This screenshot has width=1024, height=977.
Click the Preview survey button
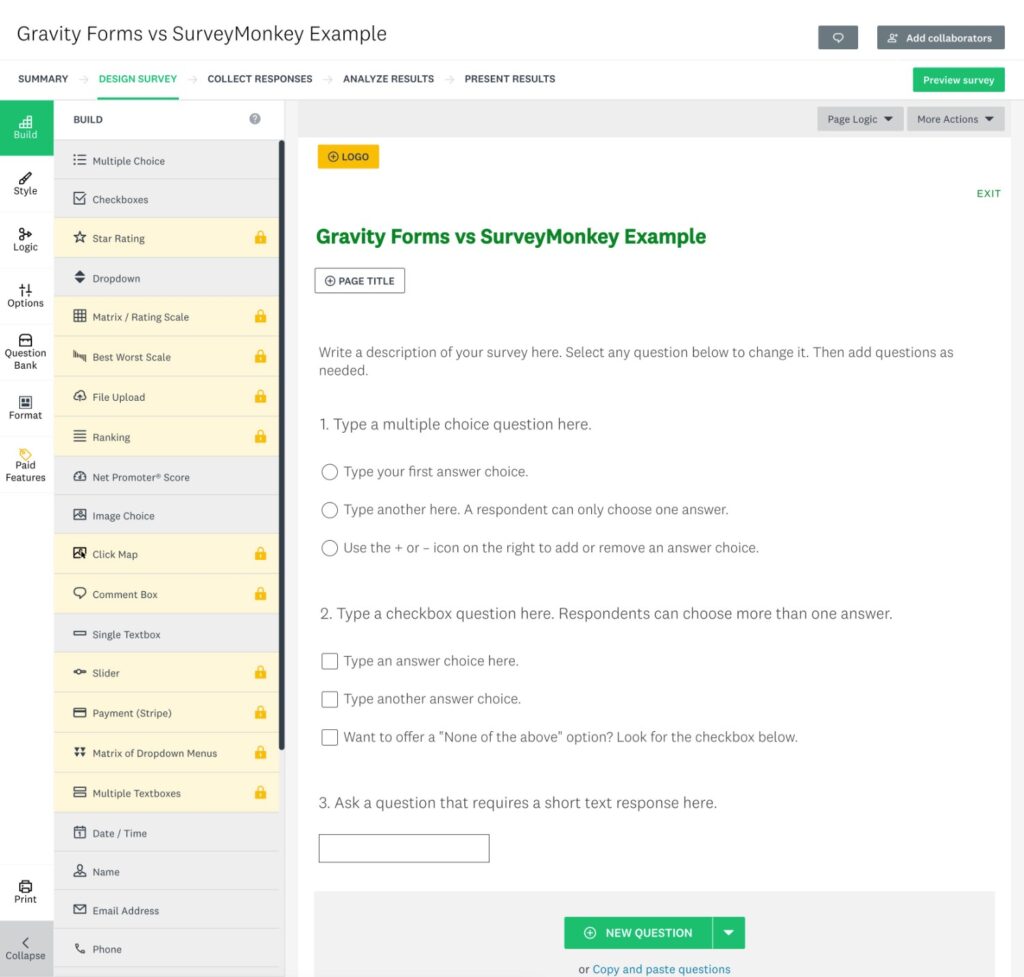click(957, 78)
